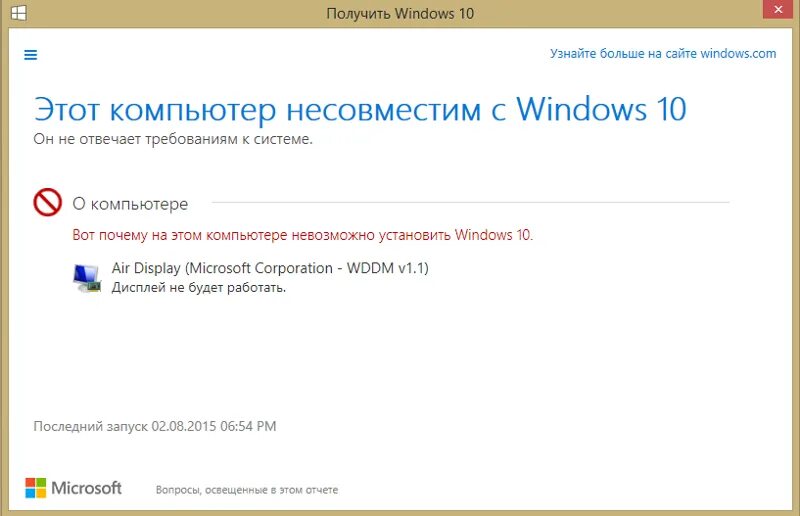Click the 'О компьютере' section label
The width and height of the screenshot is (800, 516).
(x=130, y=204)
